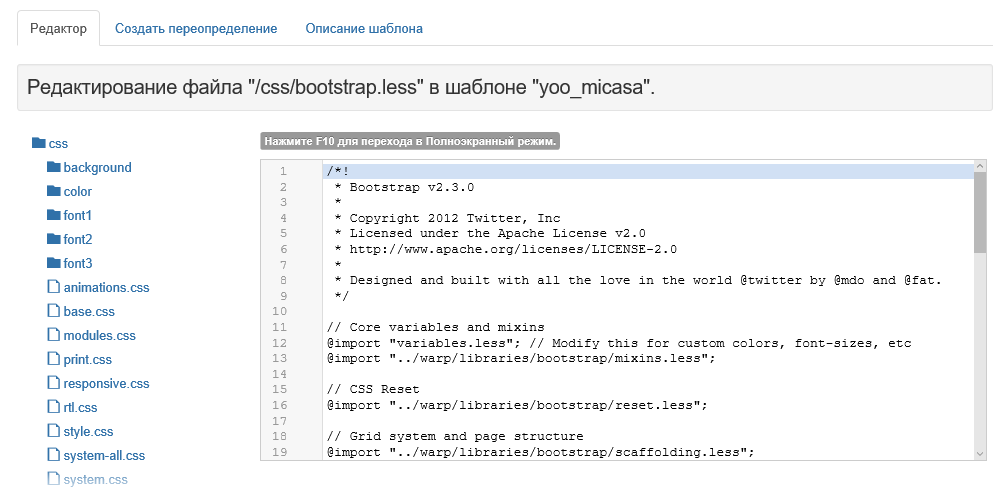Place cursor on the variables.less import line
The height and width of the screenshot is (490, 998).
tap(619, 343)
